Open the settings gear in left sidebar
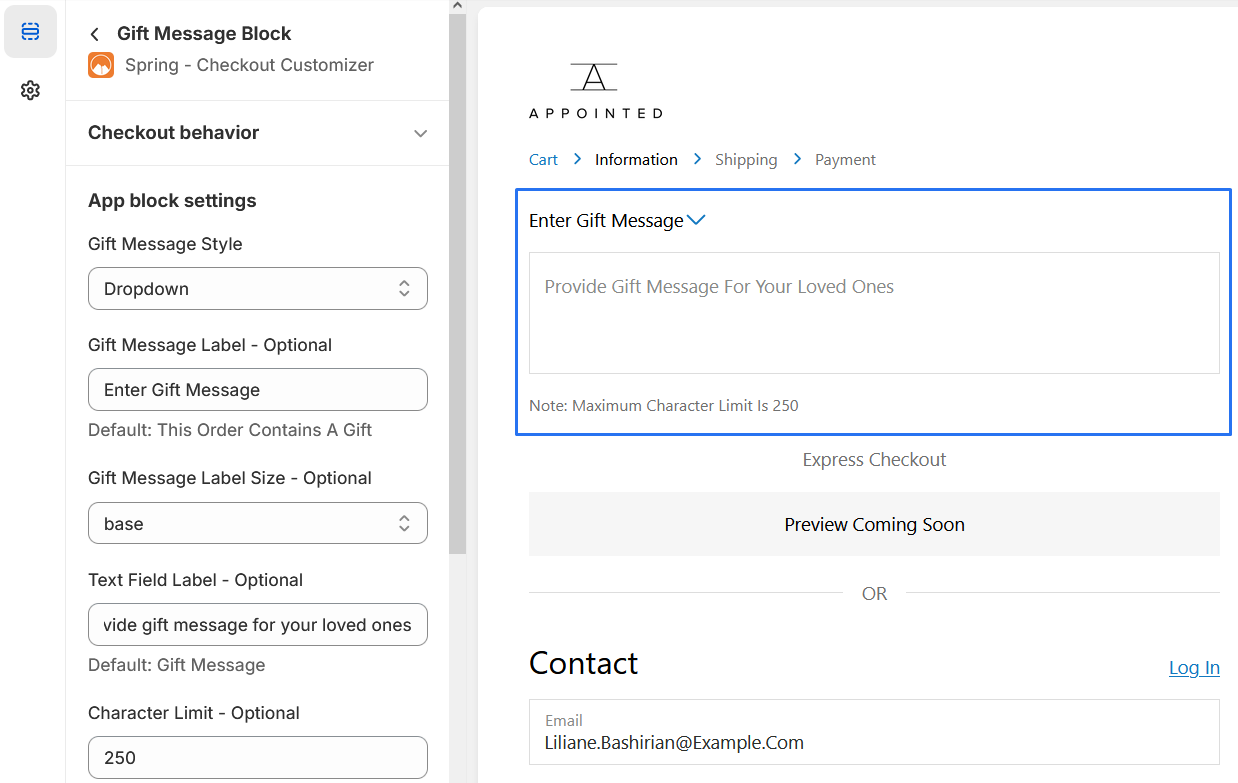Image resolution: width=1238 pixels, height=783 pixels. click(x=30, y=91)
